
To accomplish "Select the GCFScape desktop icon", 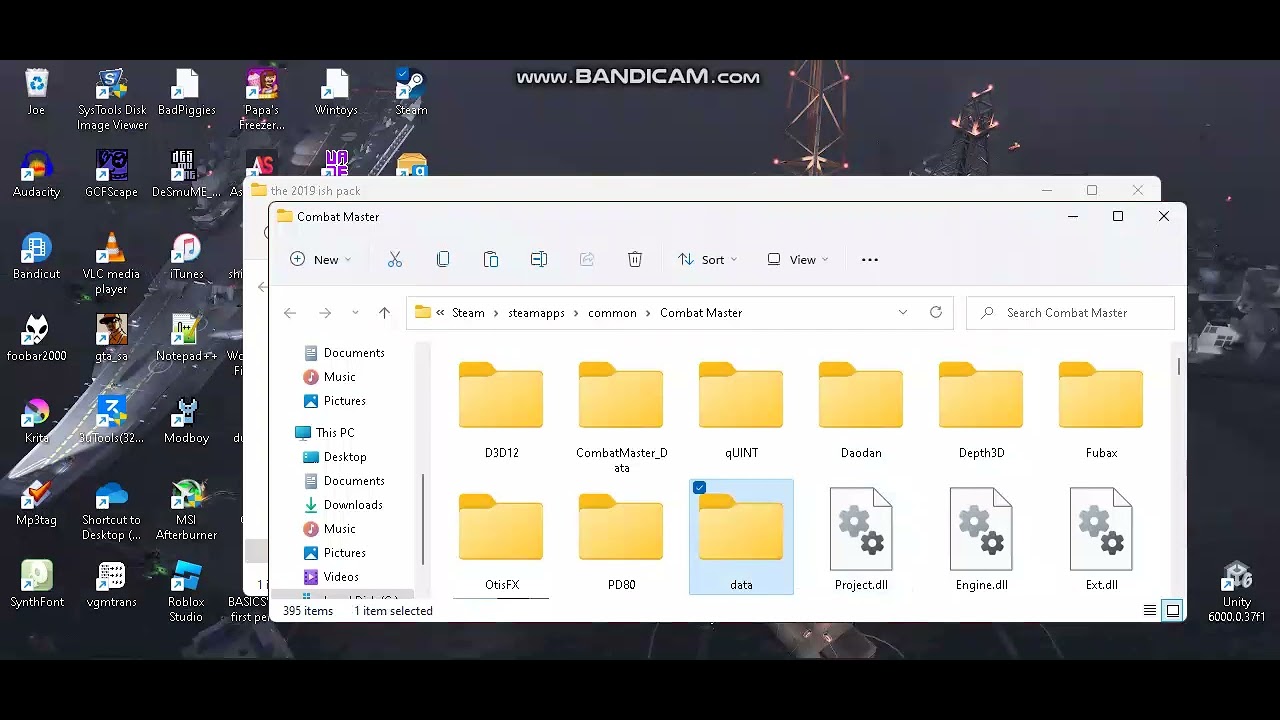I will coord(111,174).
